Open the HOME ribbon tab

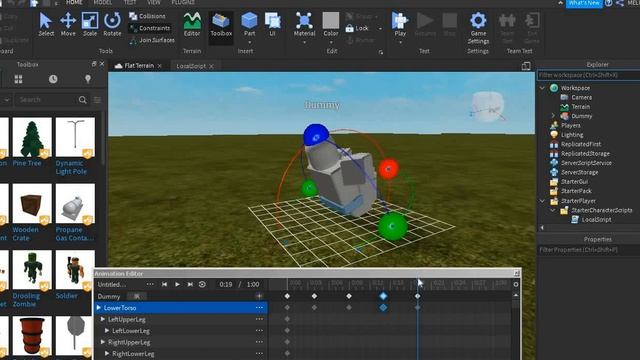tap(74, 2)
